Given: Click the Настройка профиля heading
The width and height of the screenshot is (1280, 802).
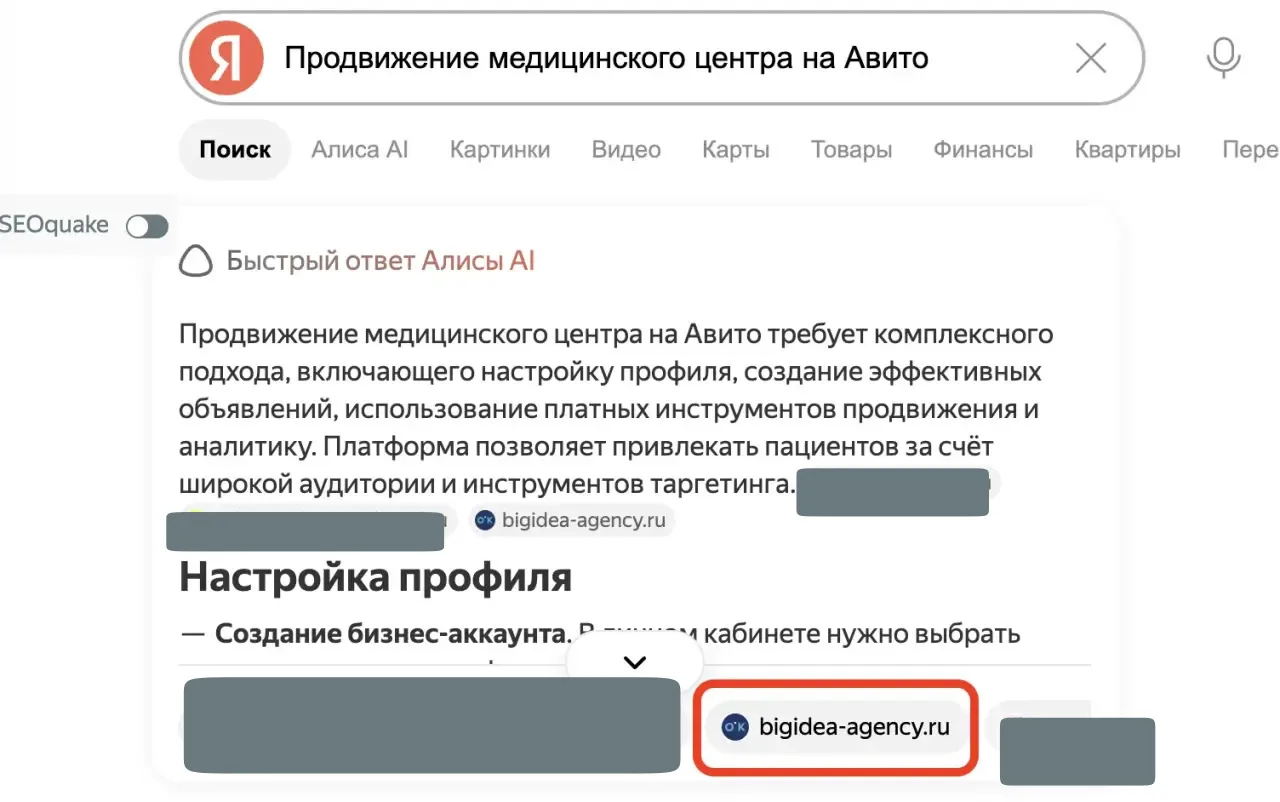Looking at the screenshot, I should 375,577.
